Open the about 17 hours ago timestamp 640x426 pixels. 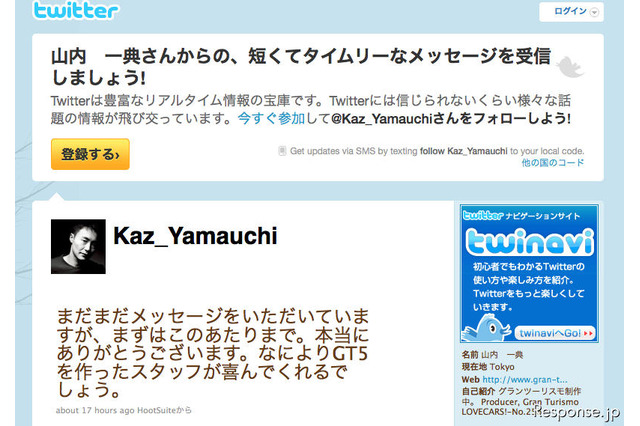95,410
